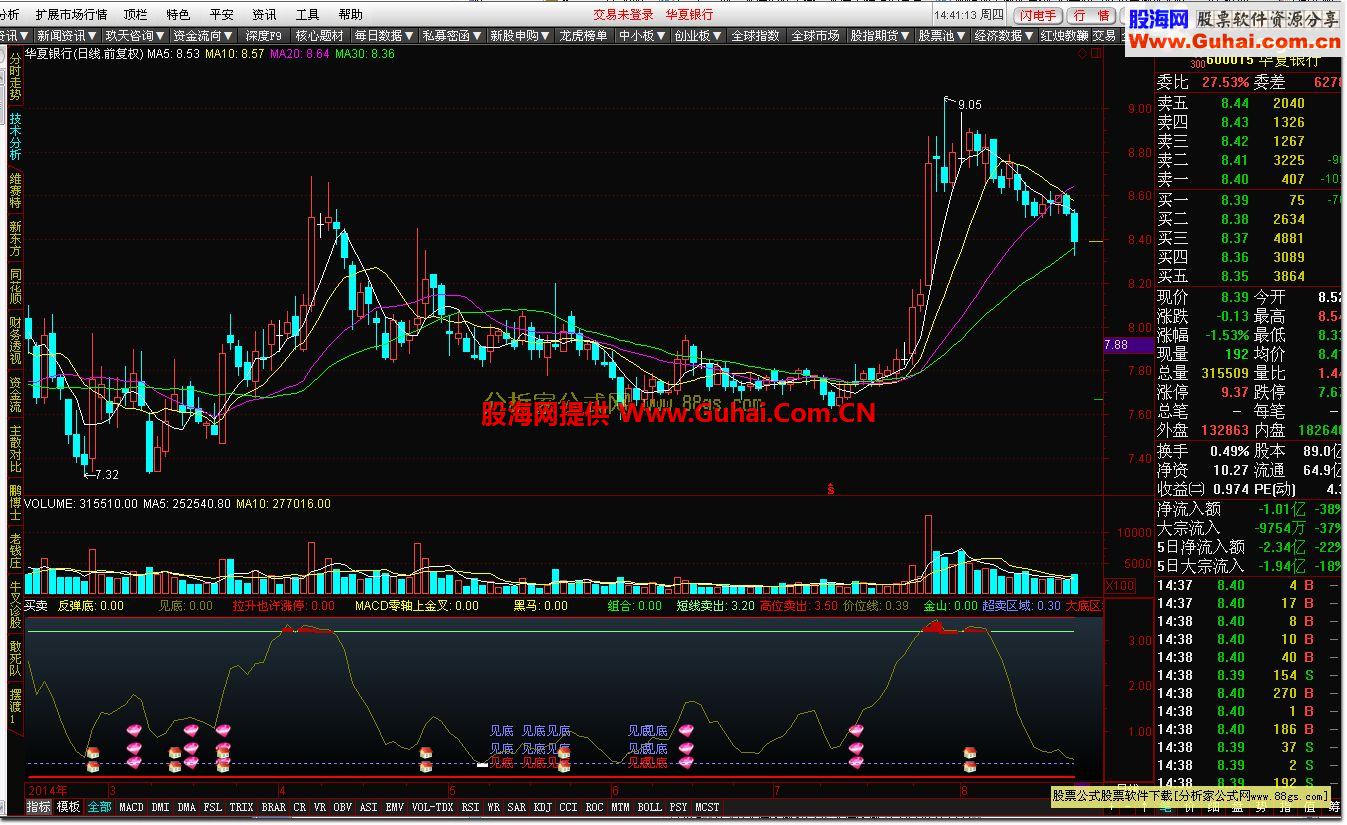This screenshot has width=1347, height=825.
Task: Click the 涨停 9.37 value
Action: point(1235,392)
